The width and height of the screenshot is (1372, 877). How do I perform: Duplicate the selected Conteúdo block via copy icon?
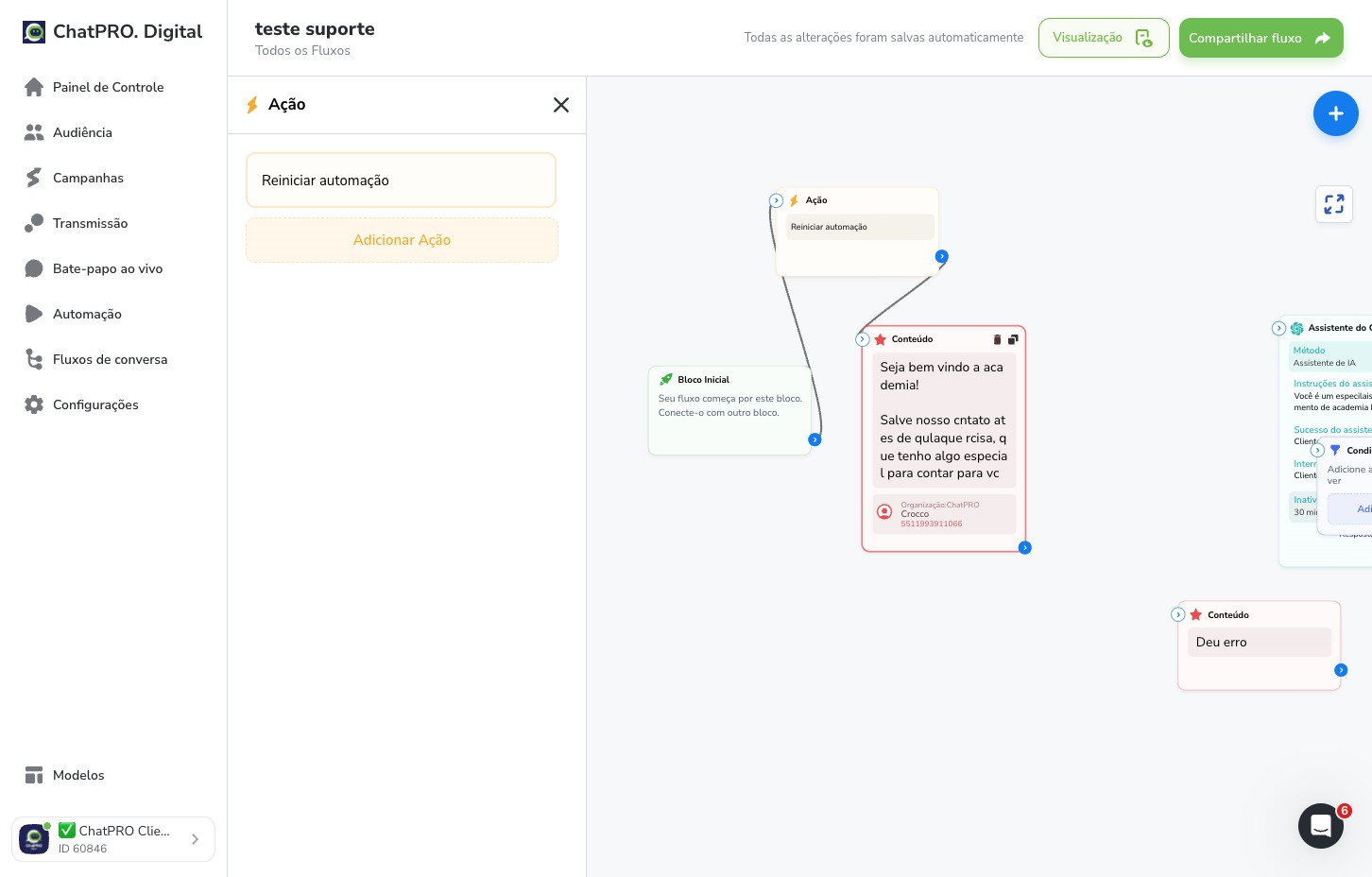[x=1013, y=339]
